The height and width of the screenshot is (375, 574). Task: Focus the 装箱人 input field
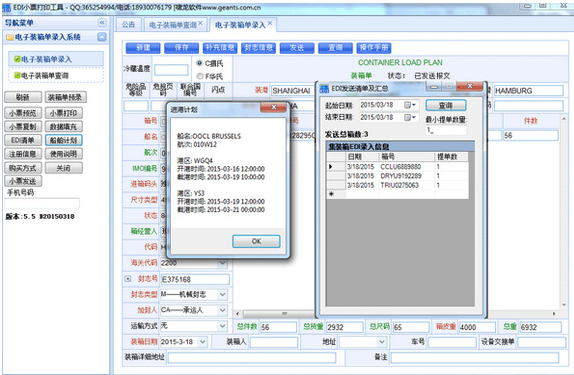274,342
